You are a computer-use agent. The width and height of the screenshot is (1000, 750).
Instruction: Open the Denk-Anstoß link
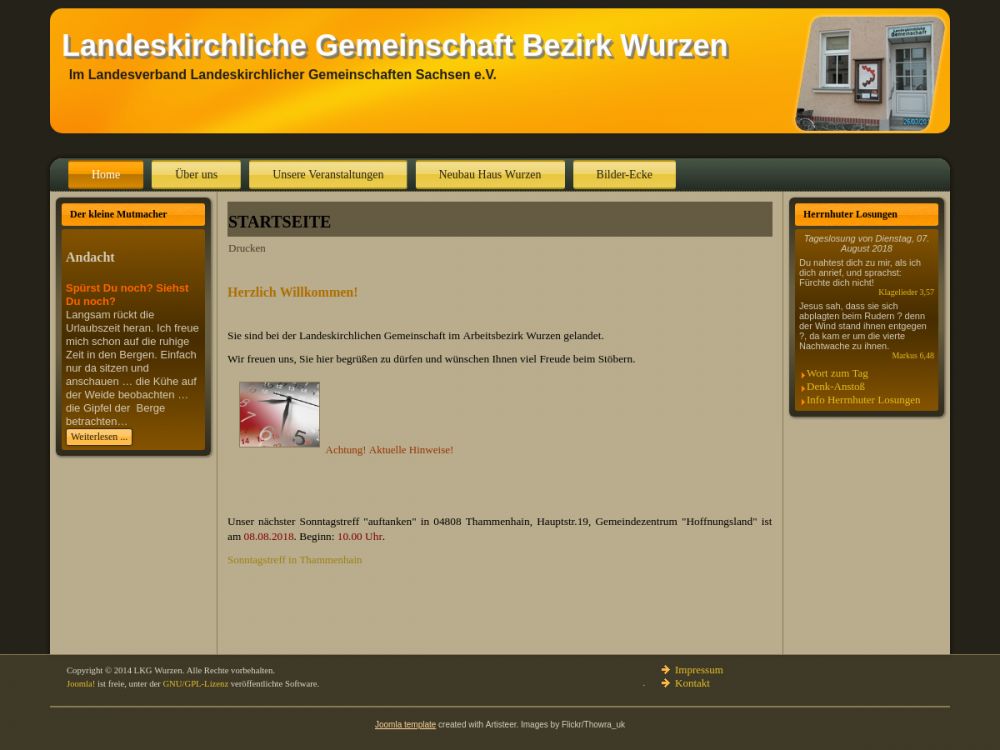click(x=835, y=387)
